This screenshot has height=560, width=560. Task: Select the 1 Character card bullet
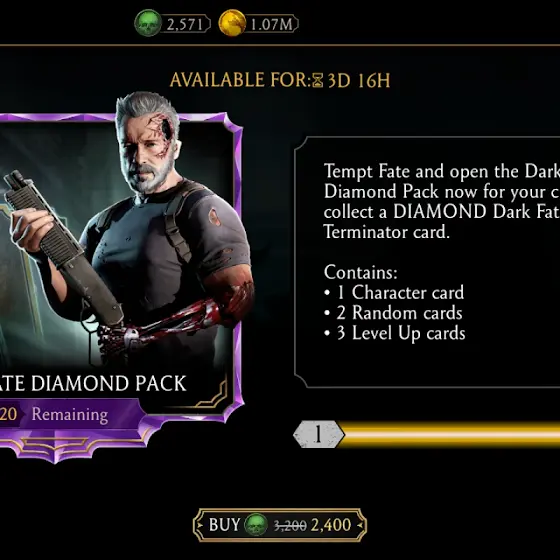click(394, 292)
